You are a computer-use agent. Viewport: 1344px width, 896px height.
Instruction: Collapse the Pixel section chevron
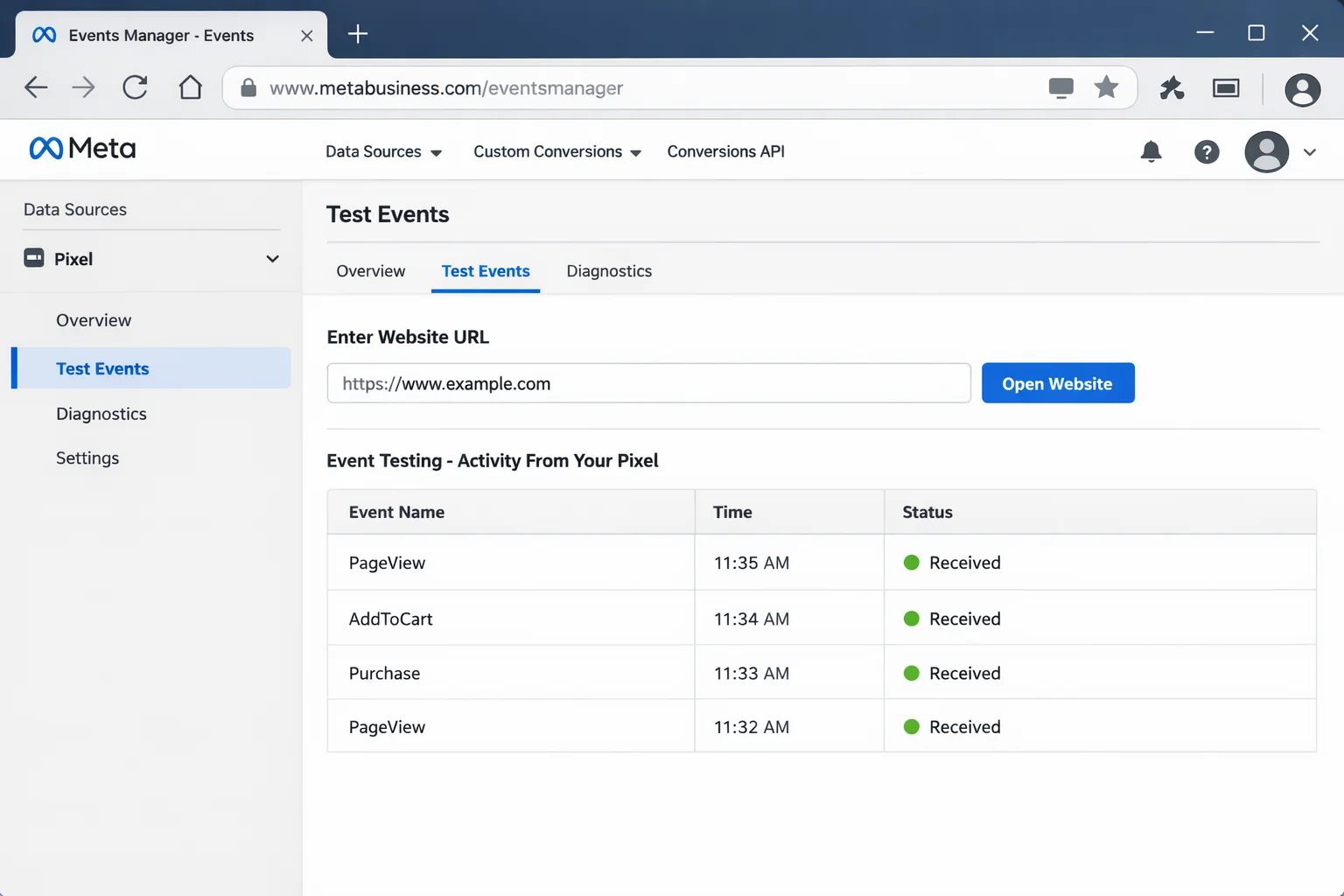[272, 259]
